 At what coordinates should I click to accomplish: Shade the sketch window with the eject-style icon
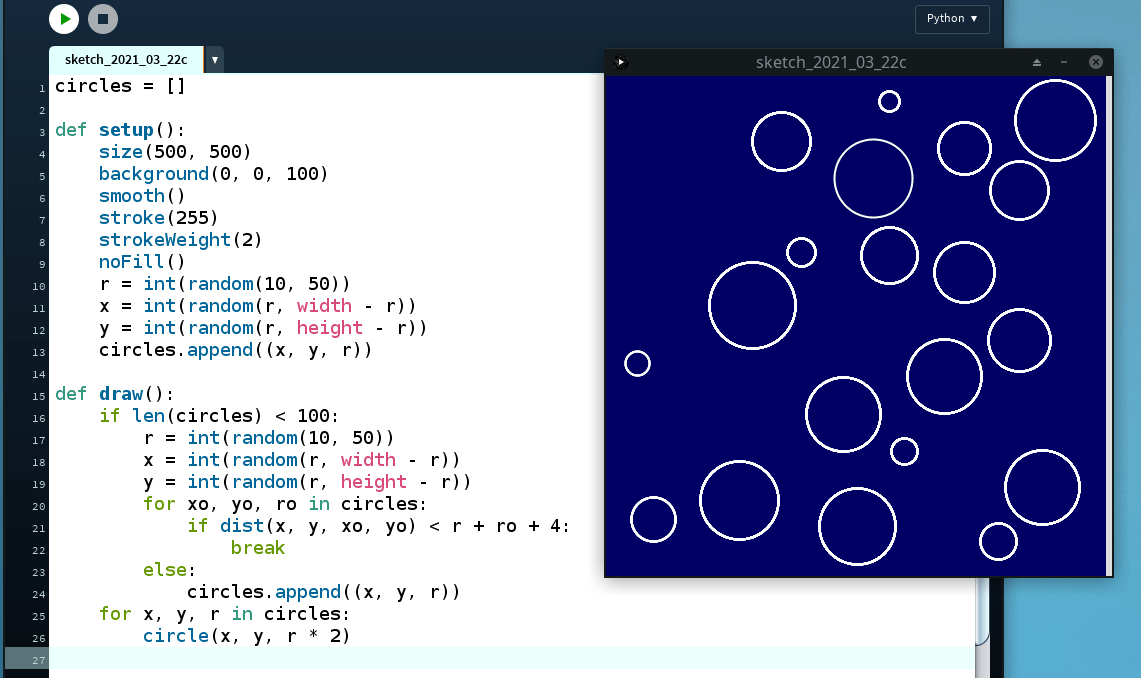tap(1037, 62)
